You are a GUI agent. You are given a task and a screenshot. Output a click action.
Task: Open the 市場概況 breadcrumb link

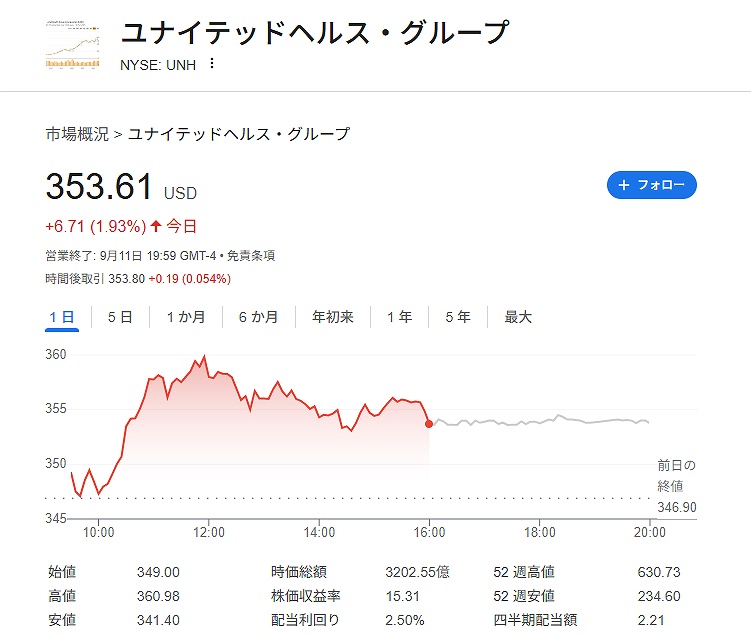click(77, 133)
